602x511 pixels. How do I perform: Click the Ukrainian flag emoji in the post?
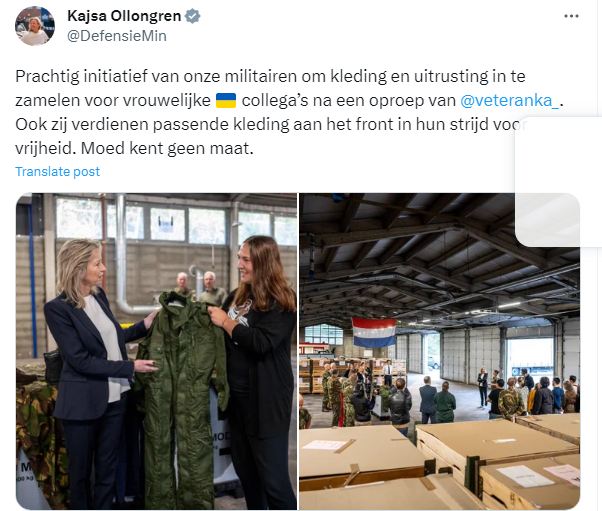point(226,101)
